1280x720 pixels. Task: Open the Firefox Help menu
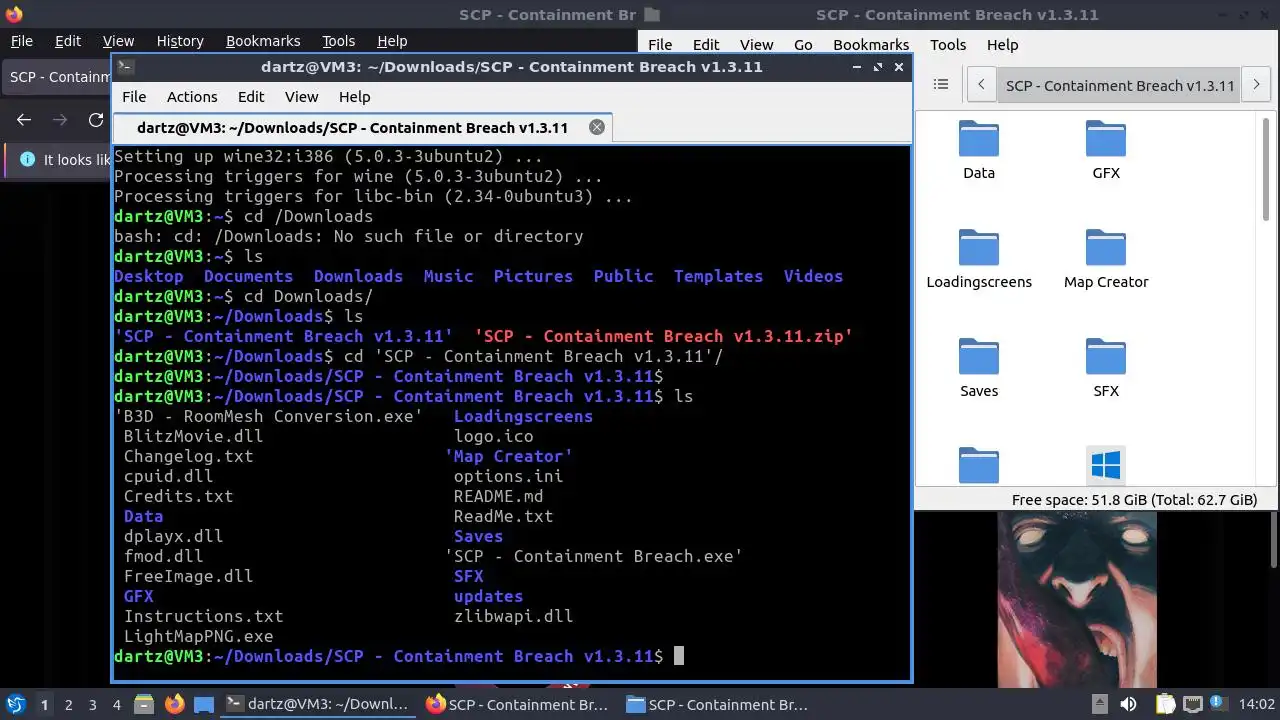click(392, 41)
